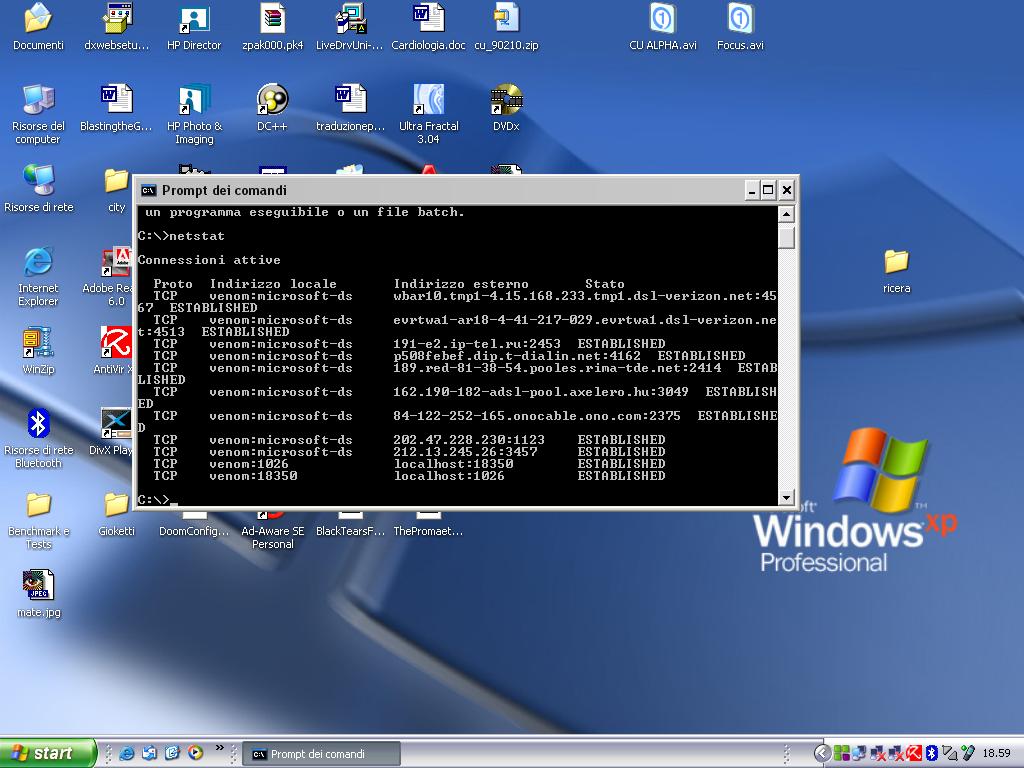Image resolution: width=1024 pixels, height=768 pixels.
Task: Click the taskbar clock showing 18.59
Action: (996, 754)
